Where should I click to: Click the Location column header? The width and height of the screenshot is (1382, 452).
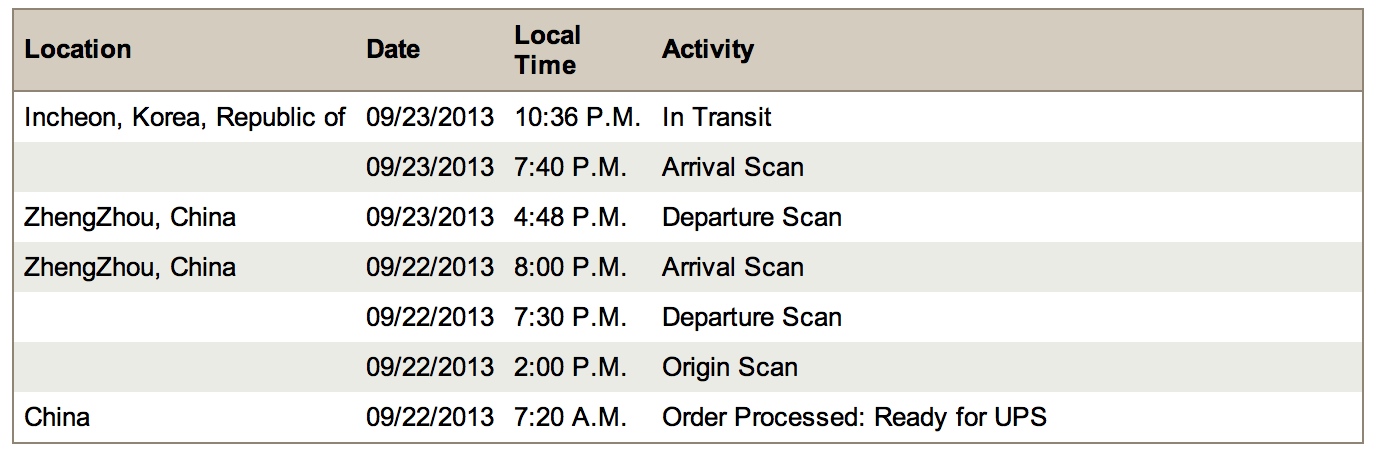(78, 49)
